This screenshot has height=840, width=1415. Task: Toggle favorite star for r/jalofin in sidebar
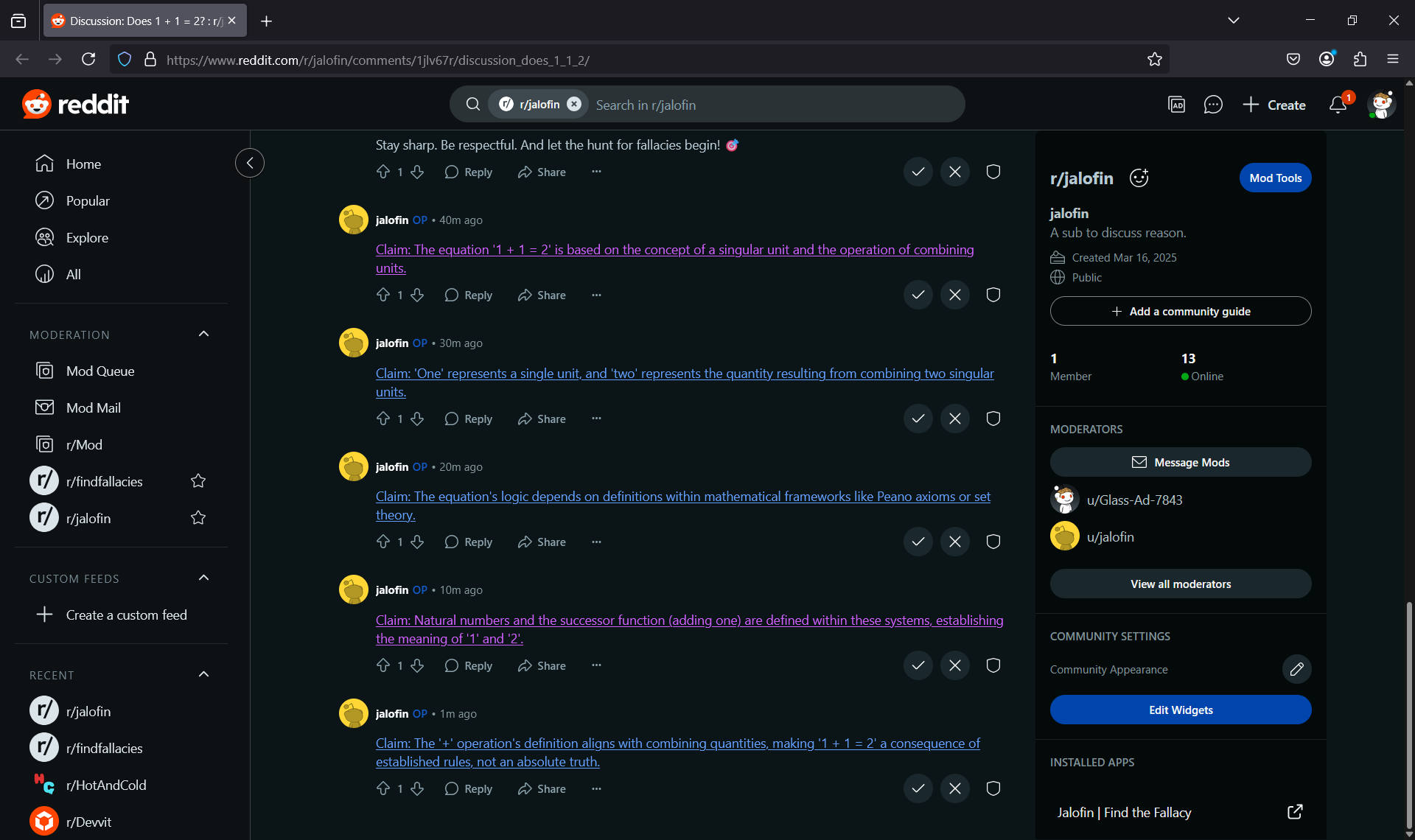point(198,518)
